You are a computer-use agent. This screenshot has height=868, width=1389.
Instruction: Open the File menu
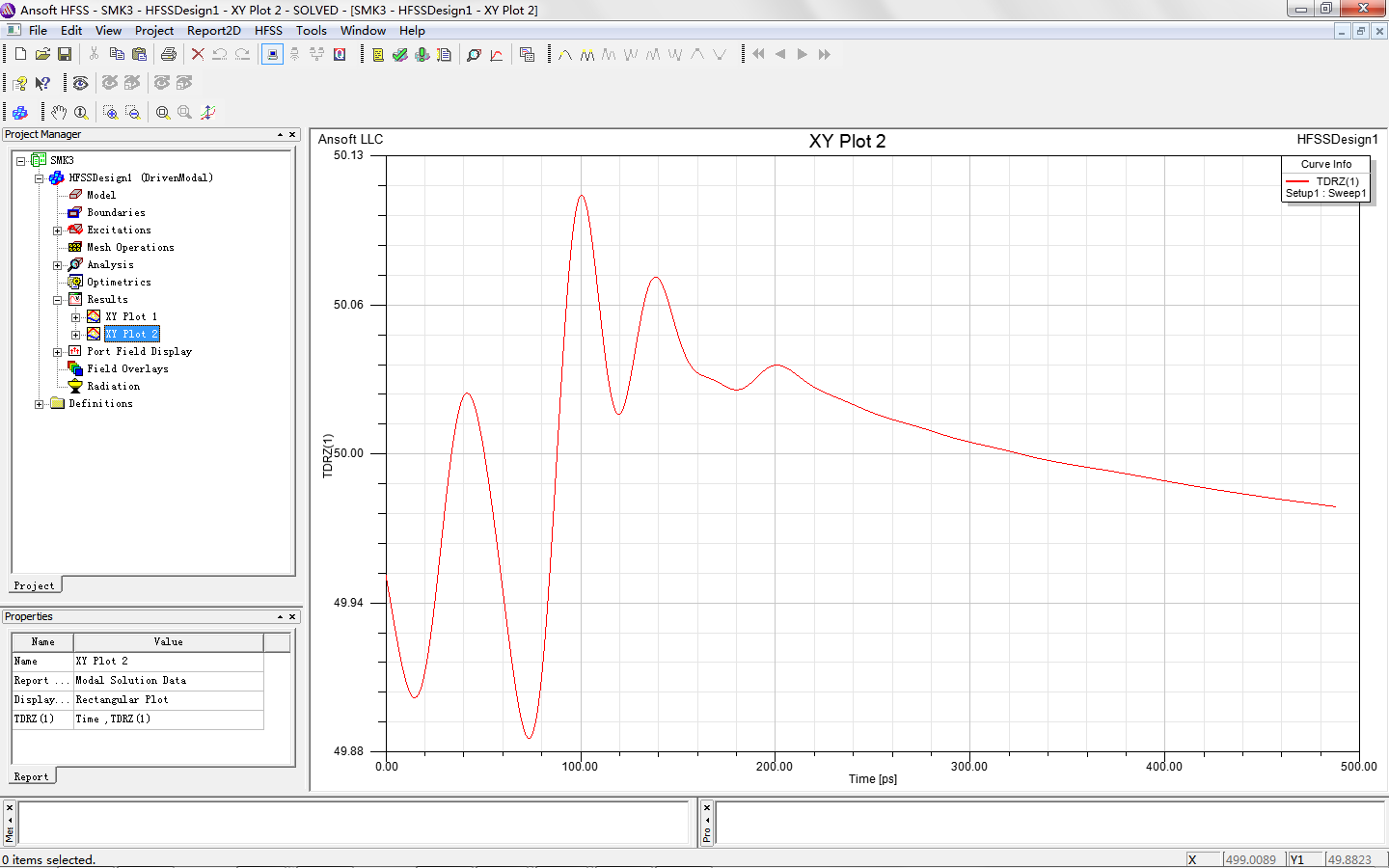(x=38, y=31)
